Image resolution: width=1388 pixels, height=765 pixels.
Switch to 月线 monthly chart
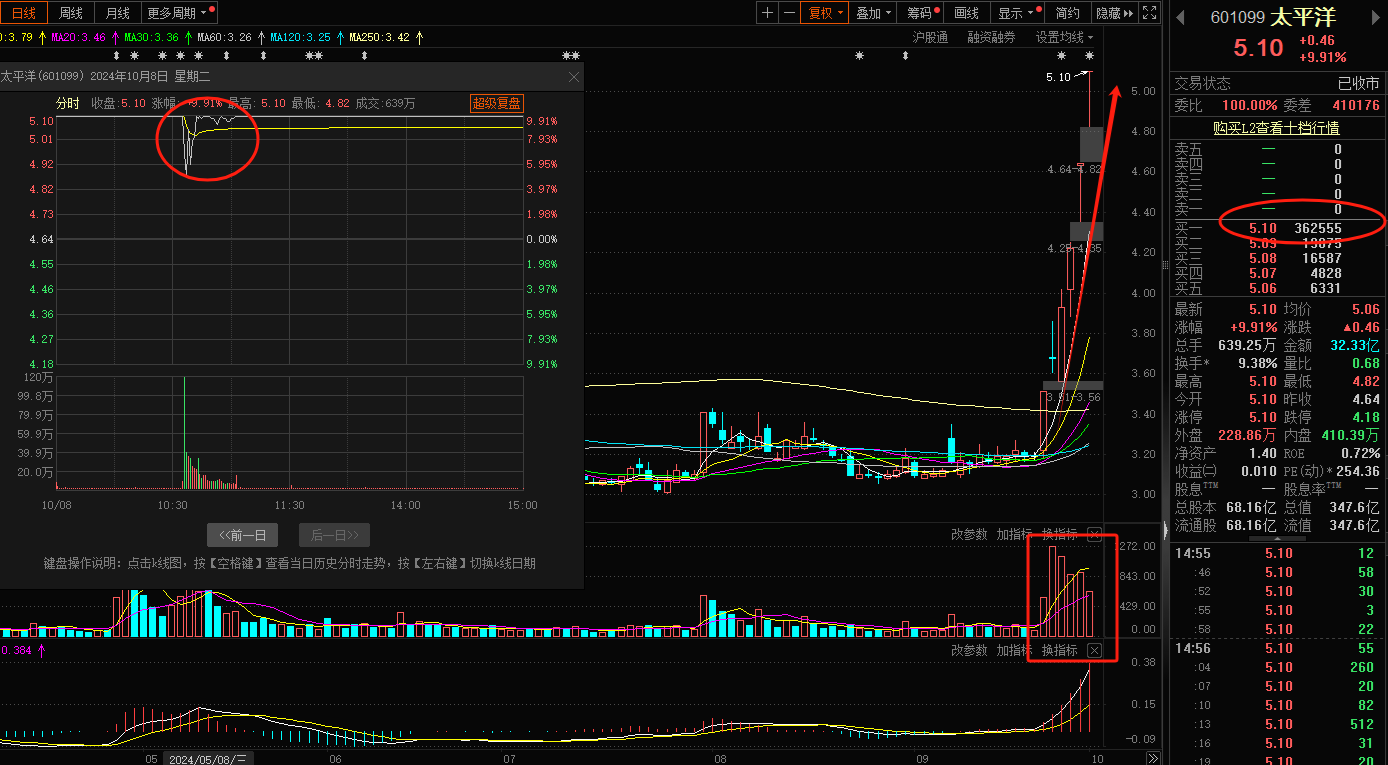pyautogui.click(x=118, y=13)
